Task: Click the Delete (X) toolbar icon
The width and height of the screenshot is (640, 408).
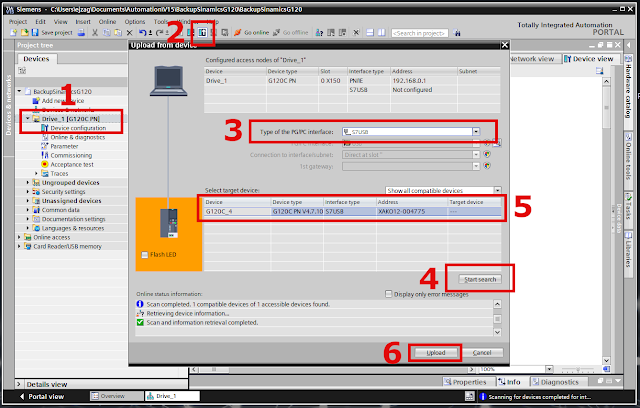Action: 129,32
